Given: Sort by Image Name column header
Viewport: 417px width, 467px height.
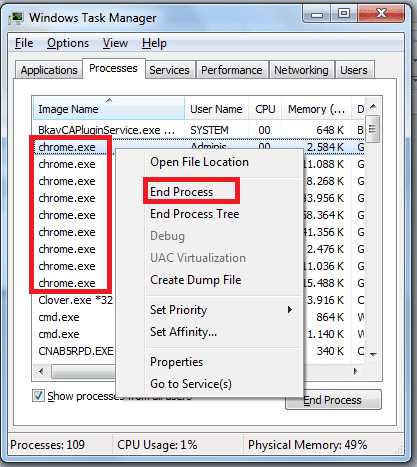Looking at the screenshot, I should [109, 109].
